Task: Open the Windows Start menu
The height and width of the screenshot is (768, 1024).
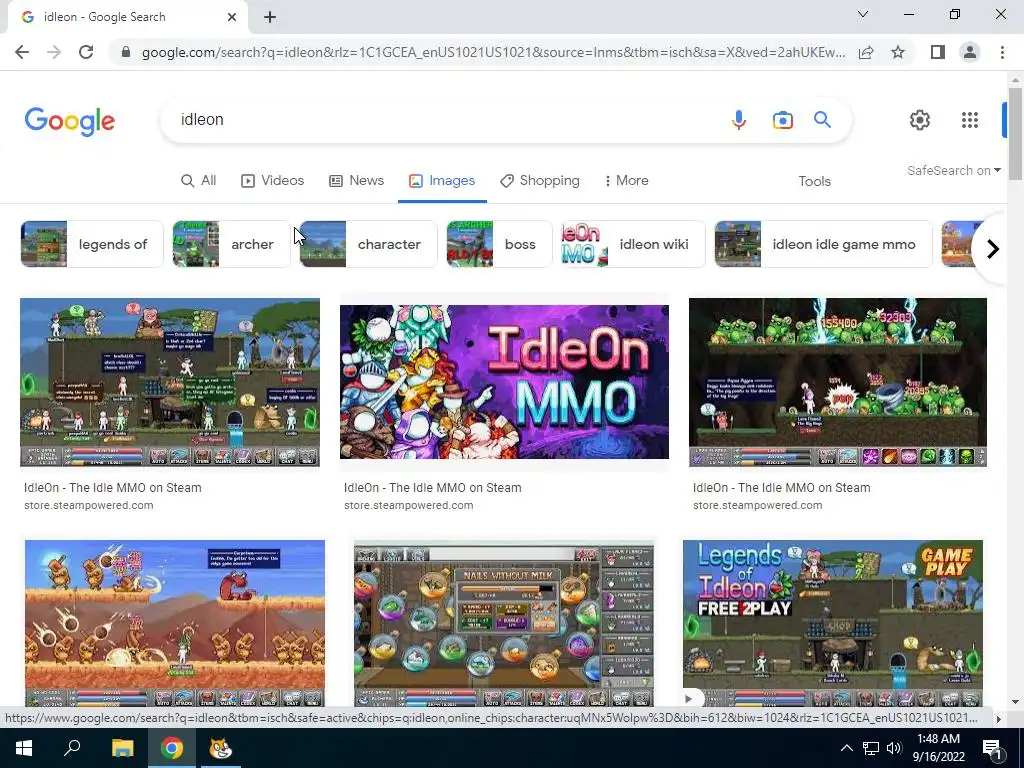Action: (24, 748)
